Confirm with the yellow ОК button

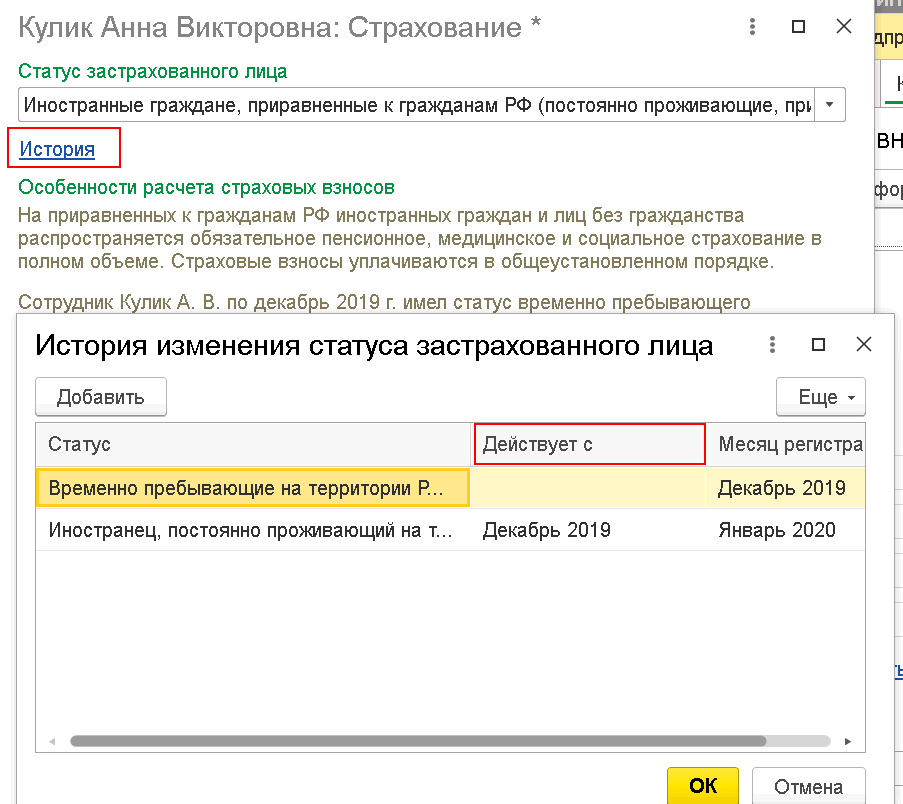[x=703, y=786]
